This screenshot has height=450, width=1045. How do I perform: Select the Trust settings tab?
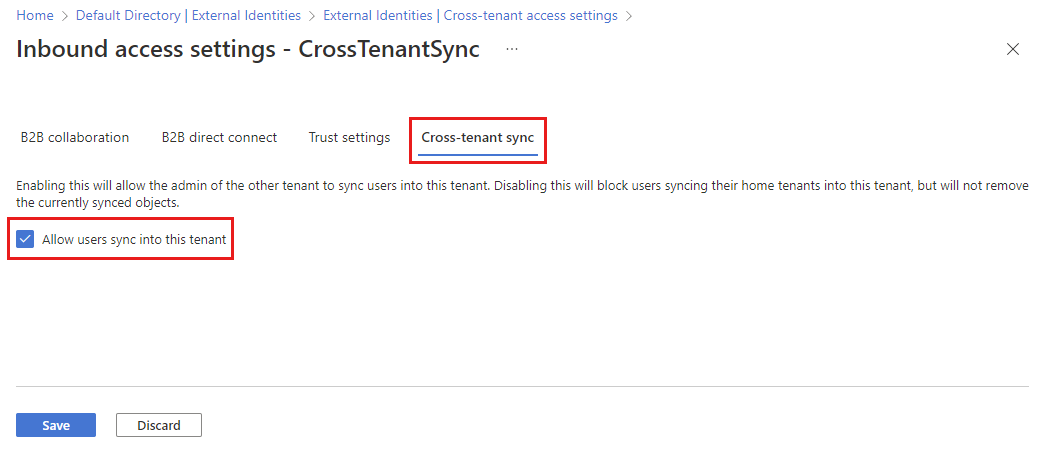pos(349,138)
